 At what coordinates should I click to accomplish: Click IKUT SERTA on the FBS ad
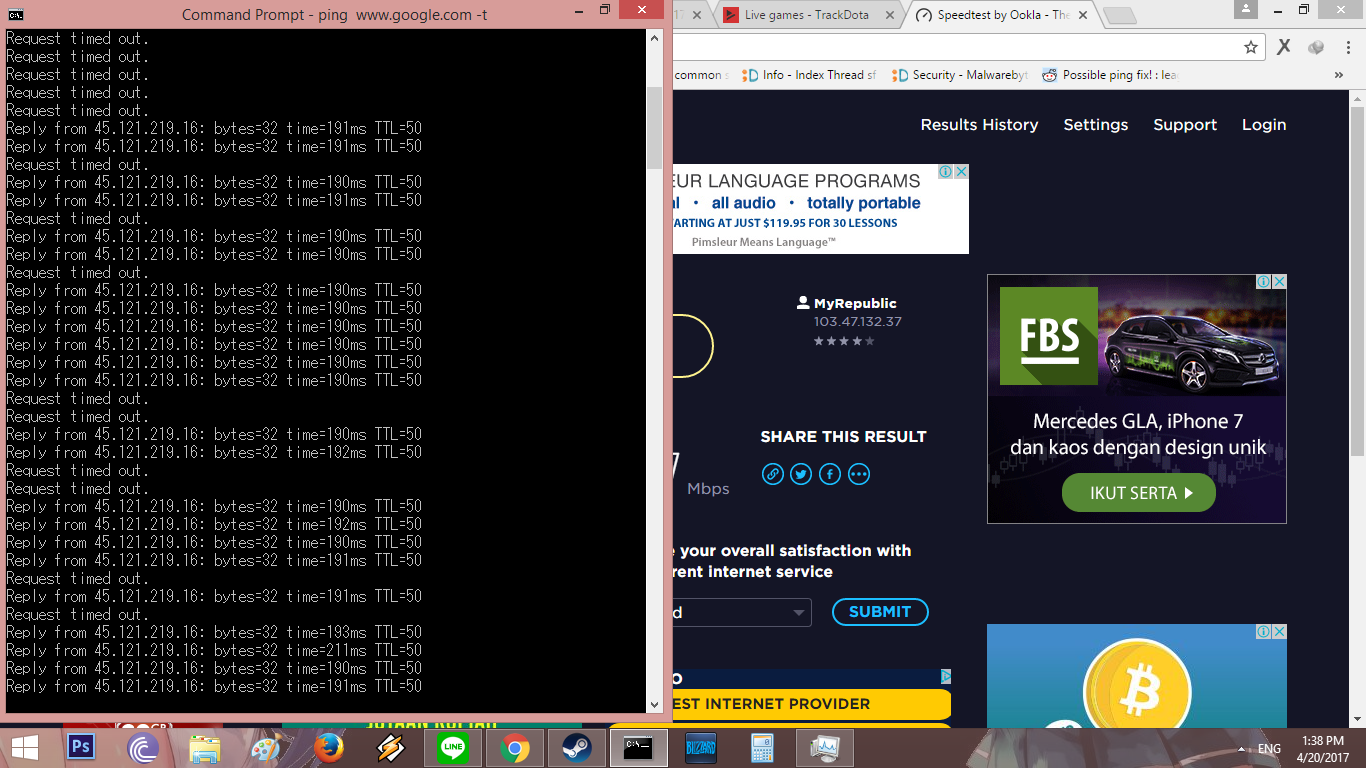pos(1138,493)
